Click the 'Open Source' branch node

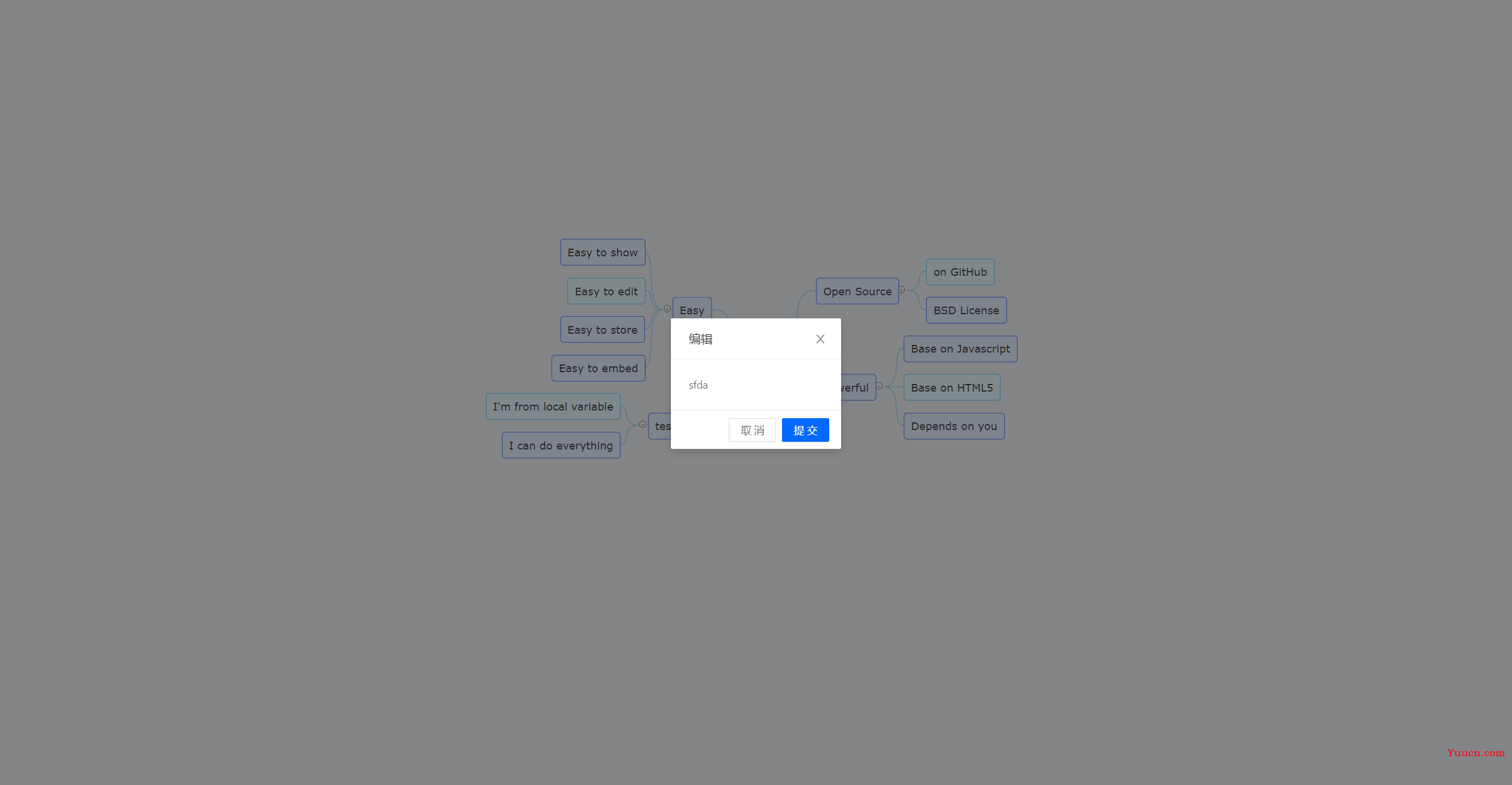point(856,290)
